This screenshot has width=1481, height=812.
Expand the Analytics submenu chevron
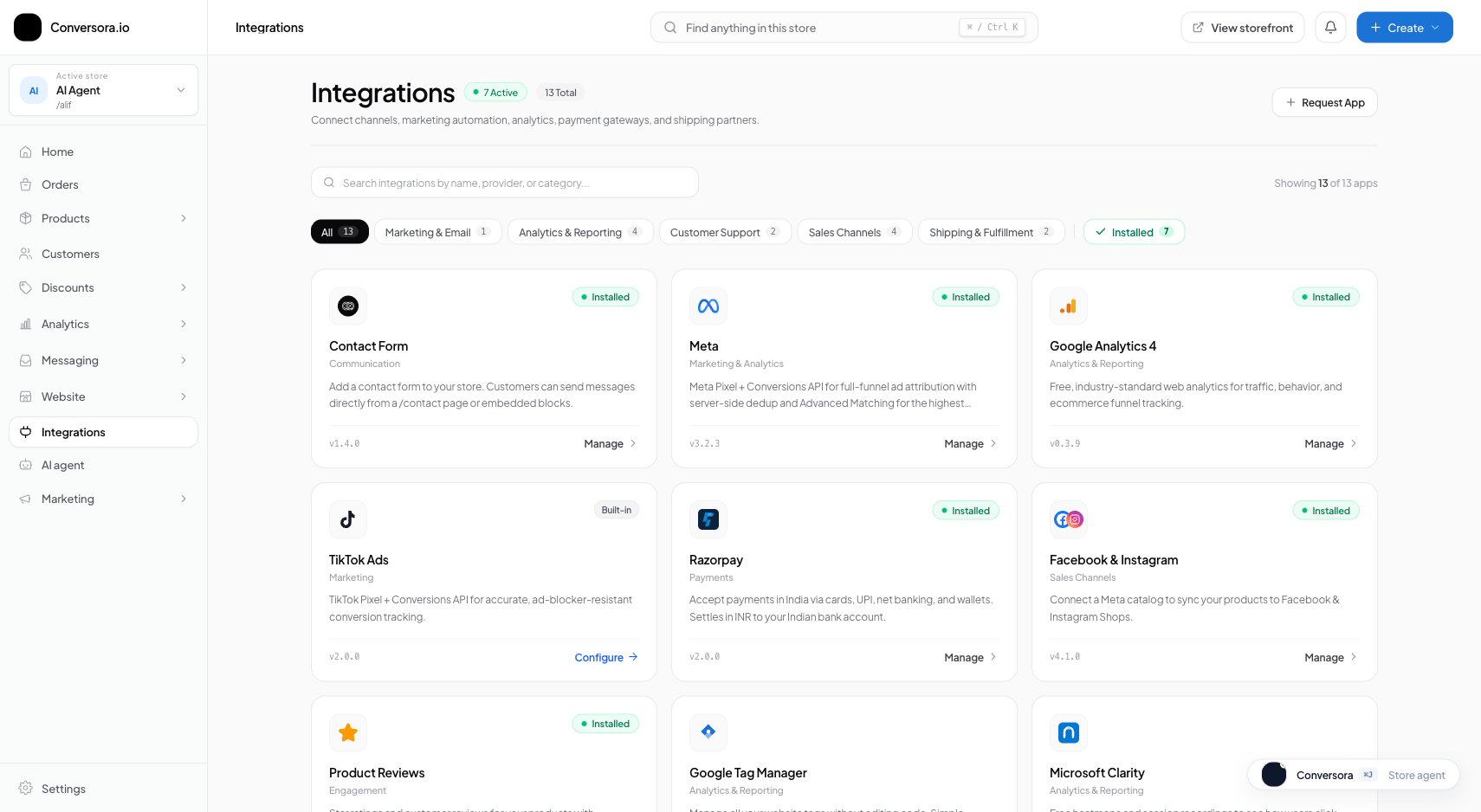pyautogui.click(x=184, y=324)
